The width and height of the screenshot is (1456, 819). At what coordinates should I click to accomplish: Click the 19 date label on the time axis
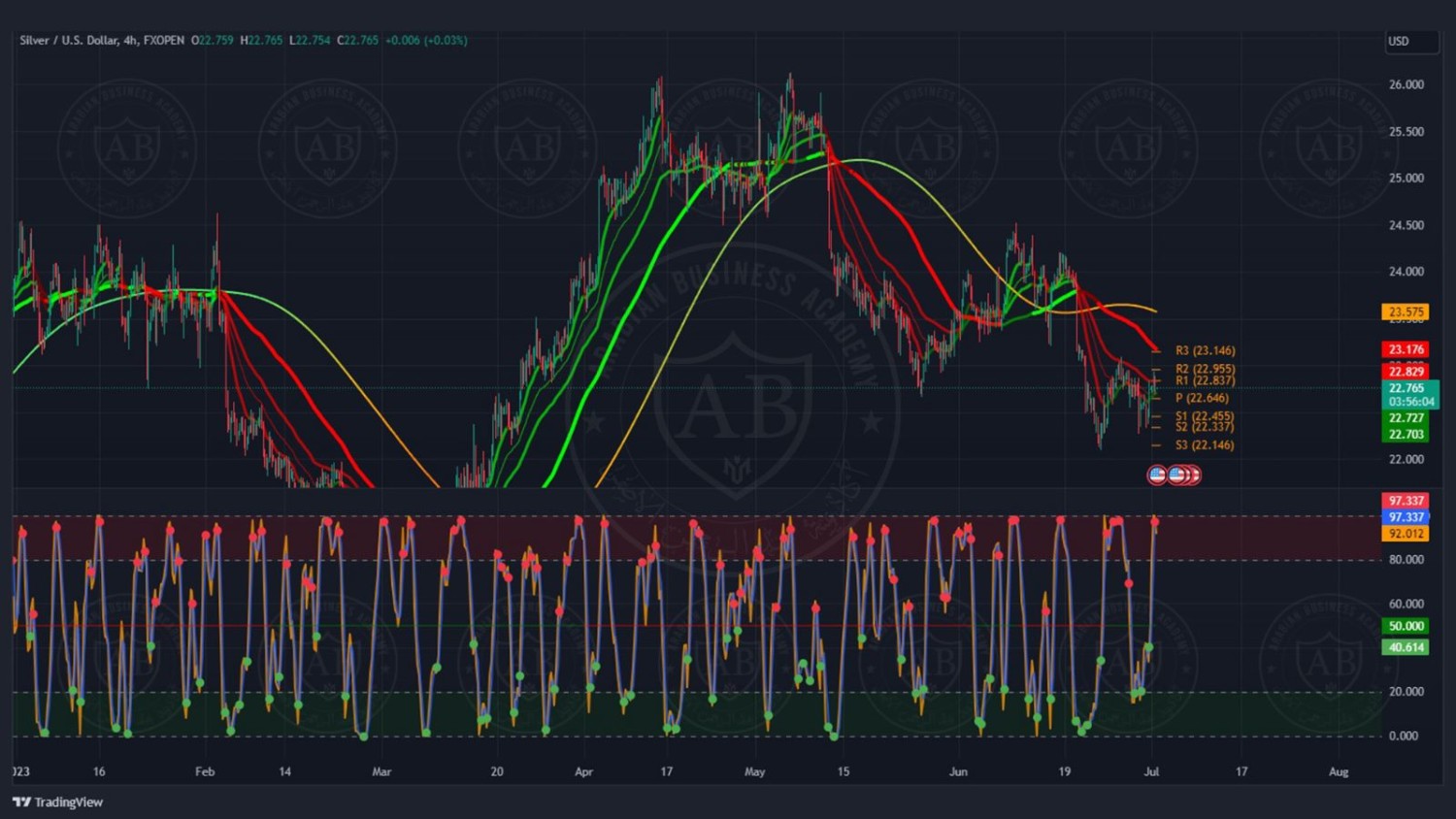point(1065,772)
